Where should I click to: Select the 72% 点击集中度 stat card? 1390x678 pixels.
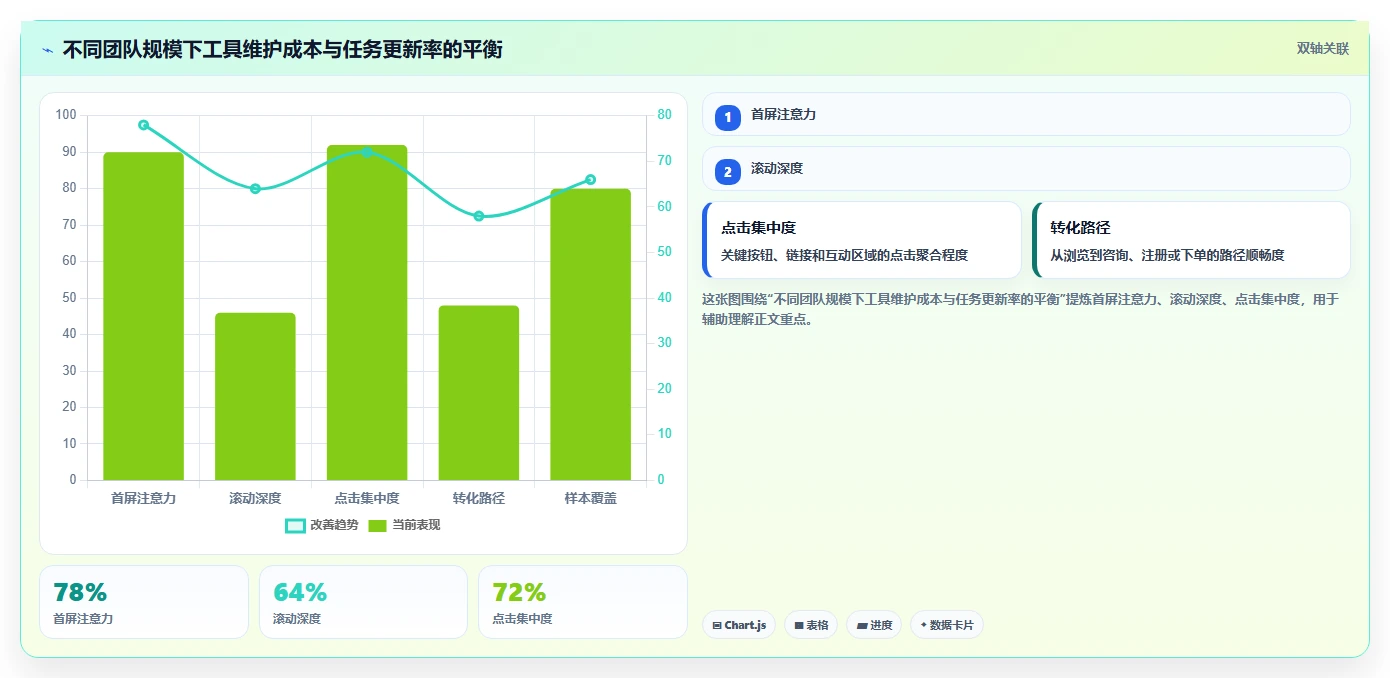coord(583,602)
